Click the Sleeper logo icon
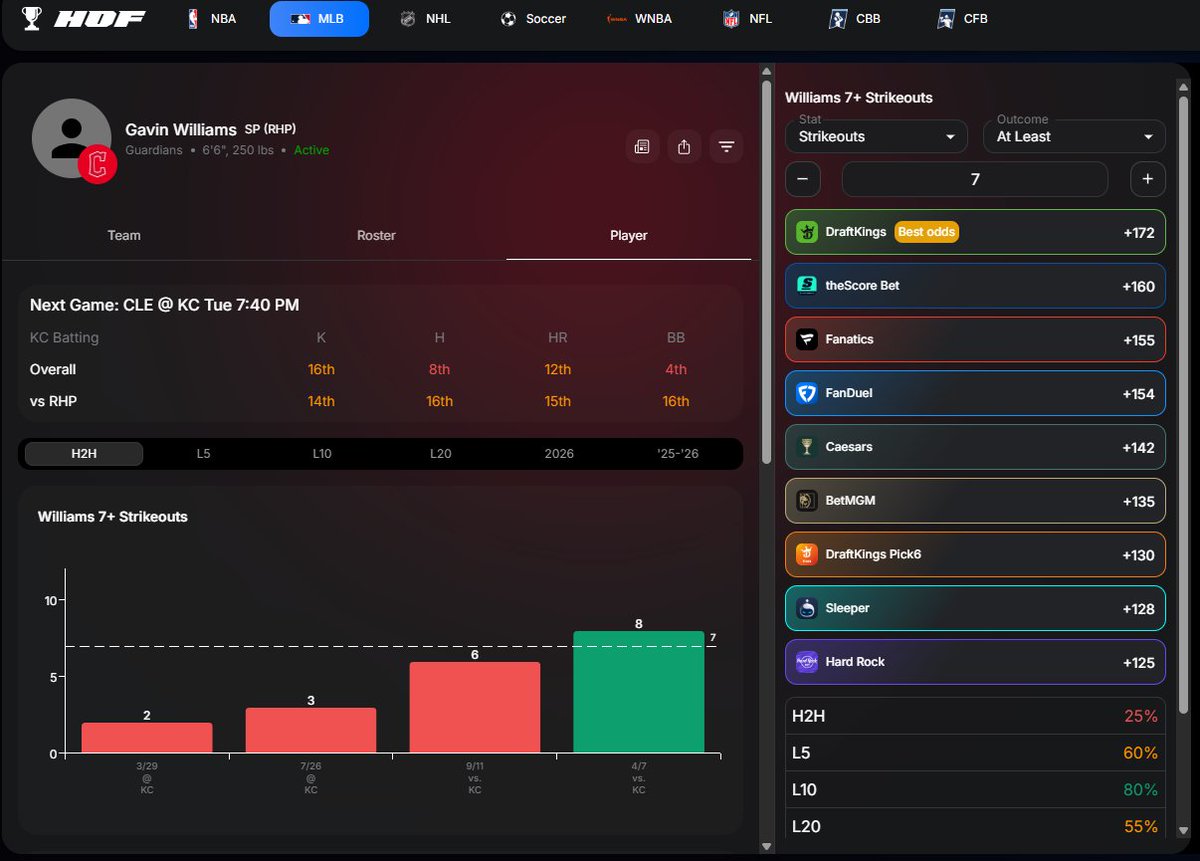 coord(807,609)
